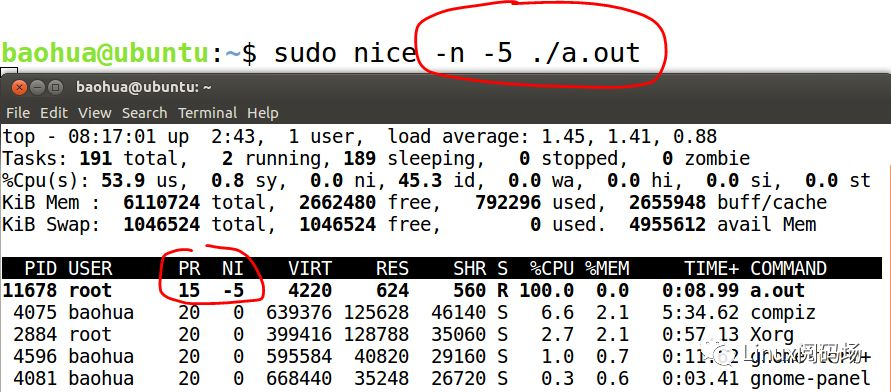Select the SHR column header
The width and height of the screenshot is (891, 392).
(x=469, y=268)
